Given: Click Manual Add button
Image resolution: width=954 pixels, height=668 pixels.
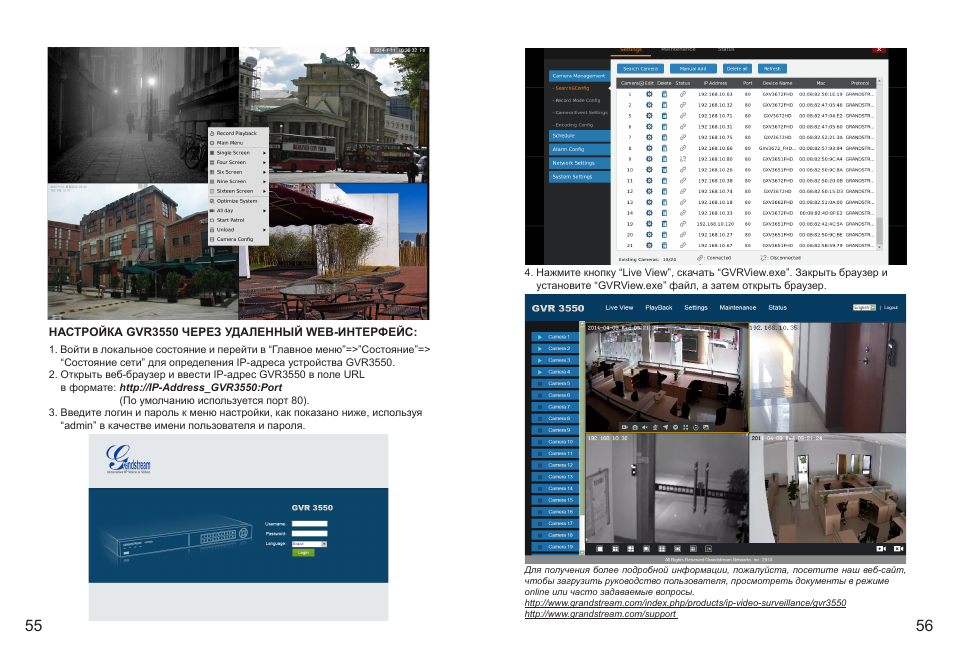Looking at the screenshot, I should (693, 69).
